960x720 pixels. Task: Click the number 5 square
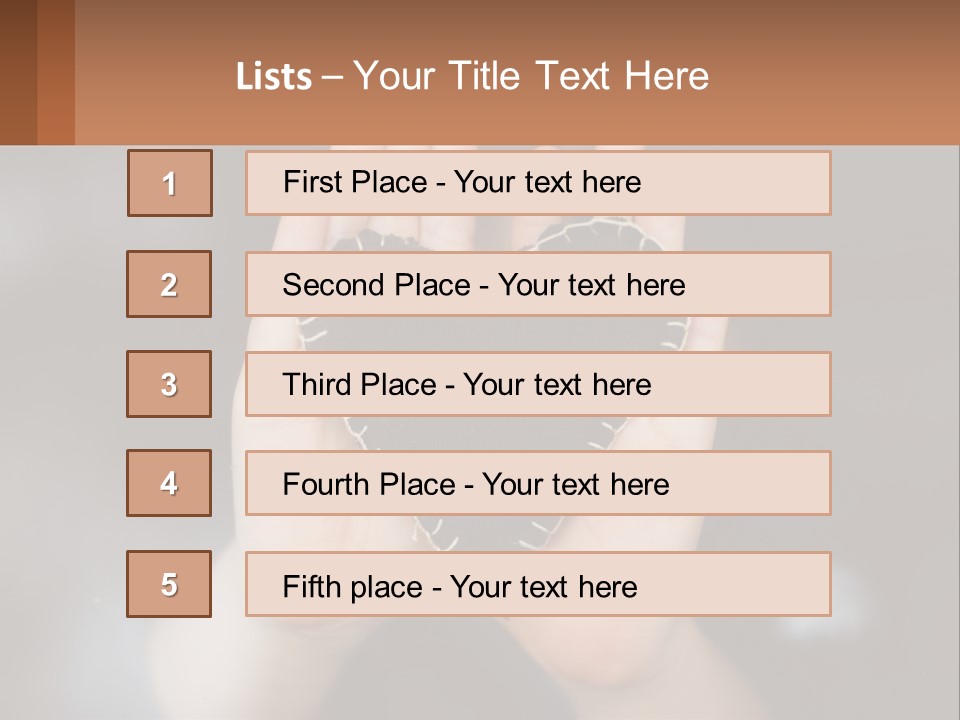(169, 584)
